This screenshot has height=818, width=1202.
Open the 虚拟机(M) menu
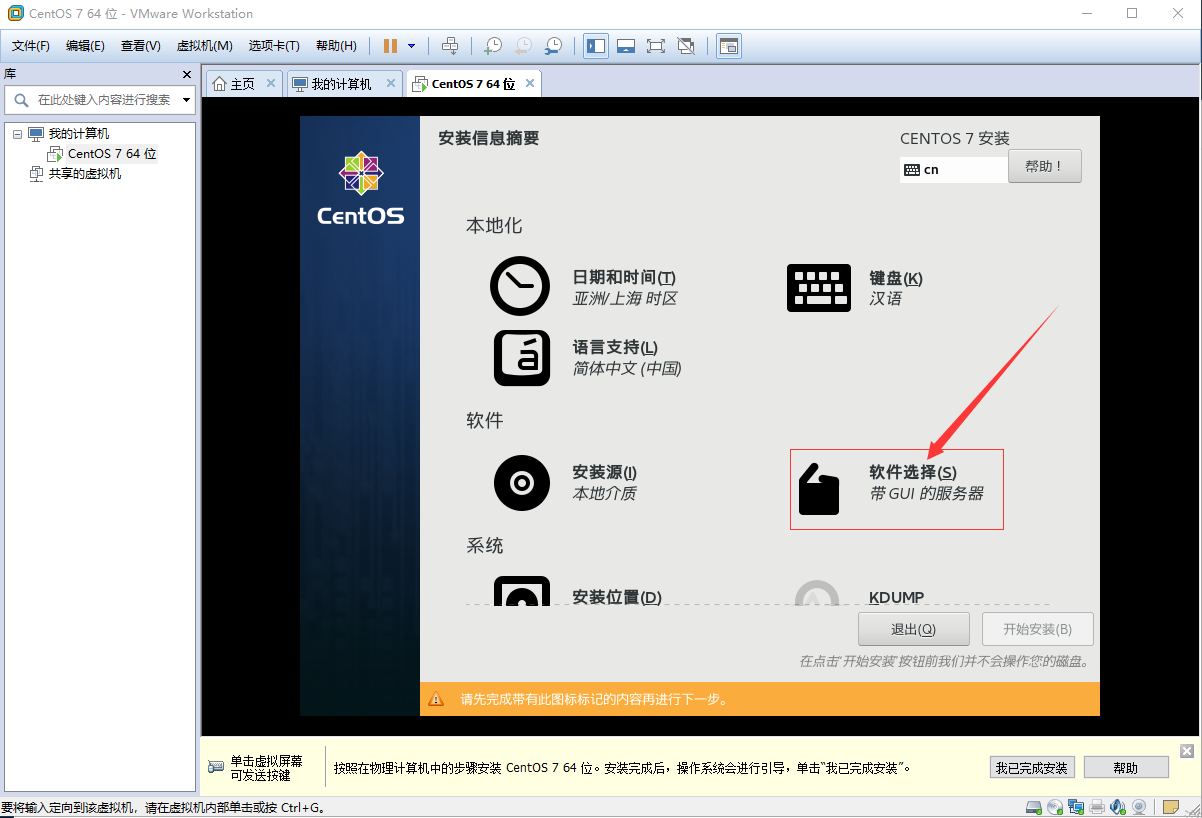(205, 46)
